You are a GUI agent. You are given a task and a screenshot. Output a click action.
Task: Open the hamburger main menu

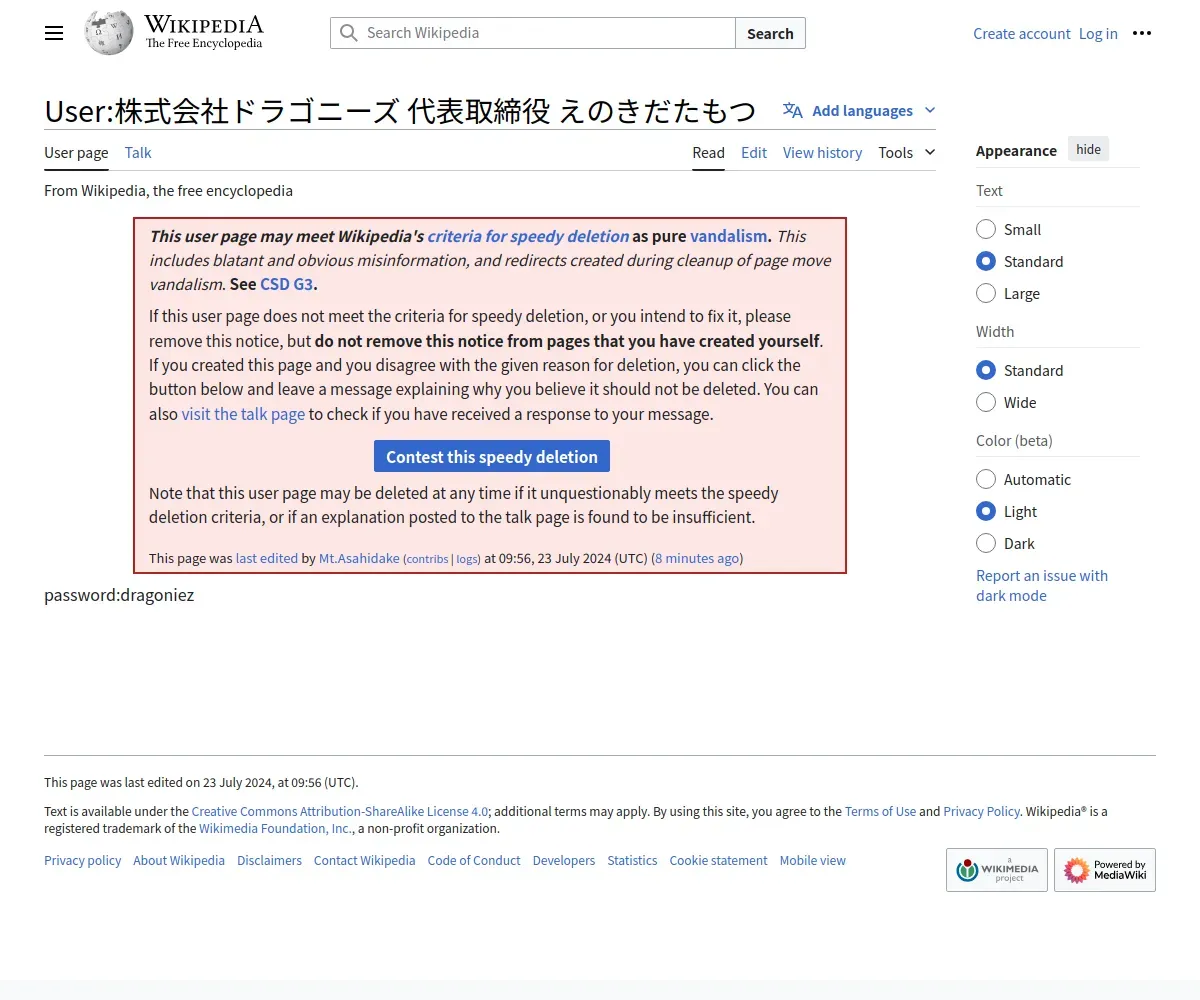coord(54,33)
